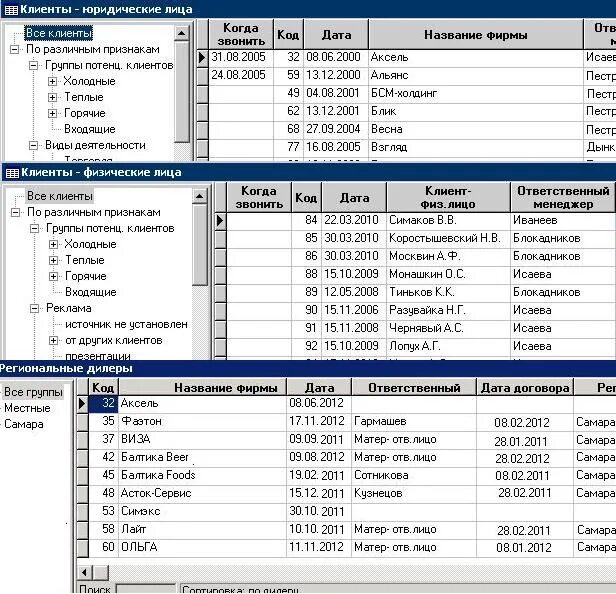Click cell Балтика Beer
Image resolution: width=616 pixels, height=594 pixels.
click(202, 457)
